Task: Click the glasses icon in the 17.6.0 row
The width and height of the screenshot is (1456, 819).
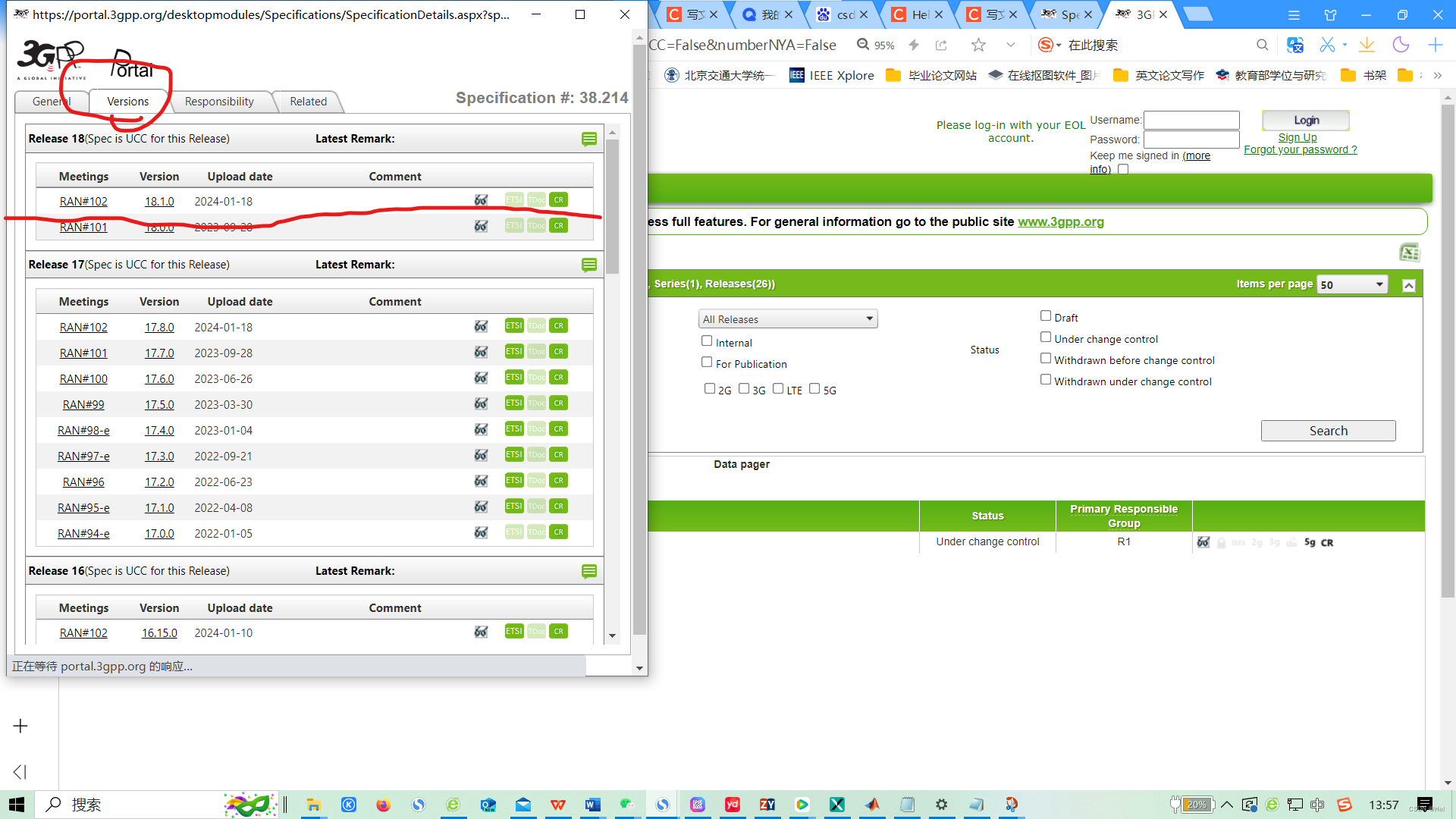Action: 481,378
